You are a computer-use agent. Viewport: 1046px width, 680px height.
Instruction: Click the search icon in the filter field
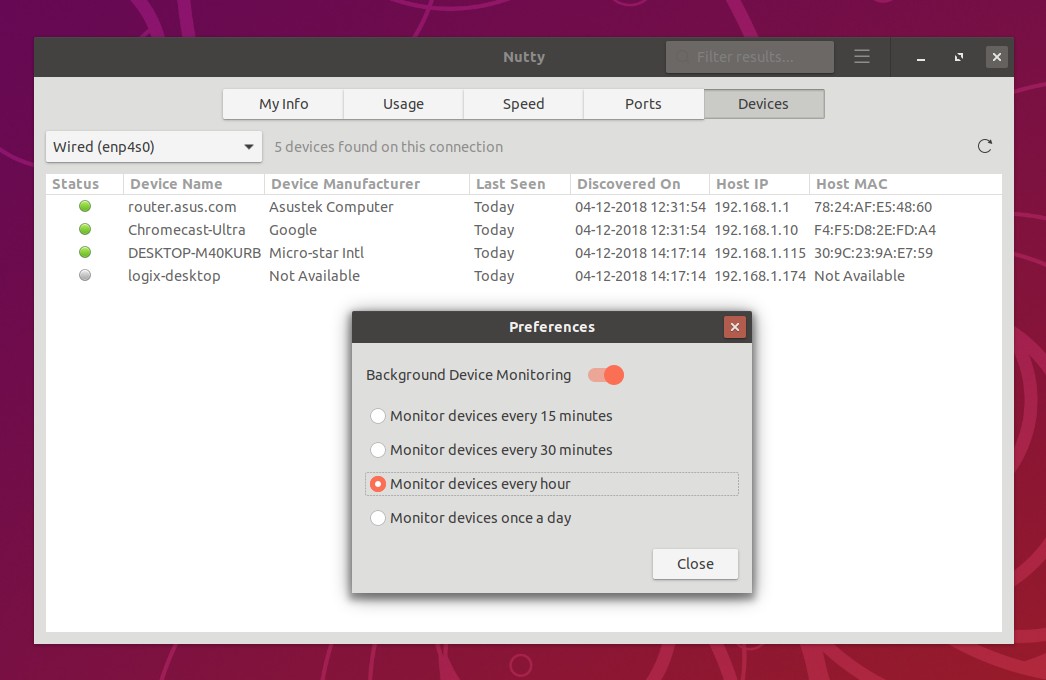(682, 57)
